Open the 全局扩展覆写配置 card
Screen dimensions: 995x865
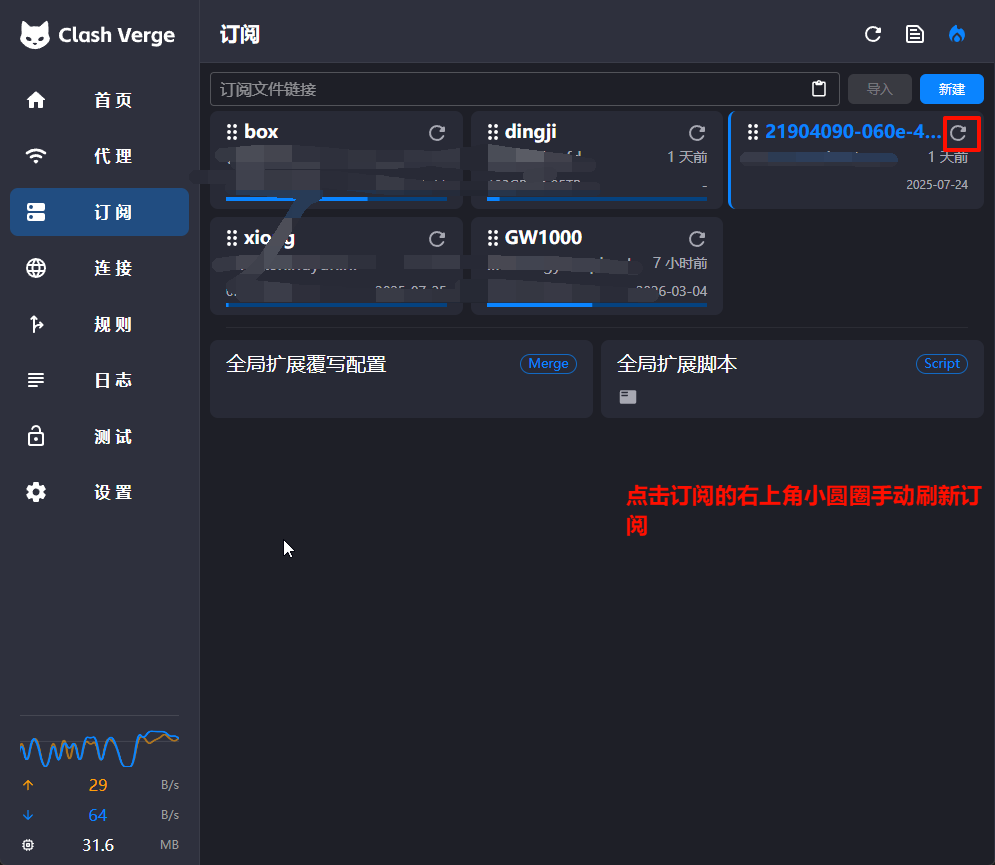tap(401, 379)
